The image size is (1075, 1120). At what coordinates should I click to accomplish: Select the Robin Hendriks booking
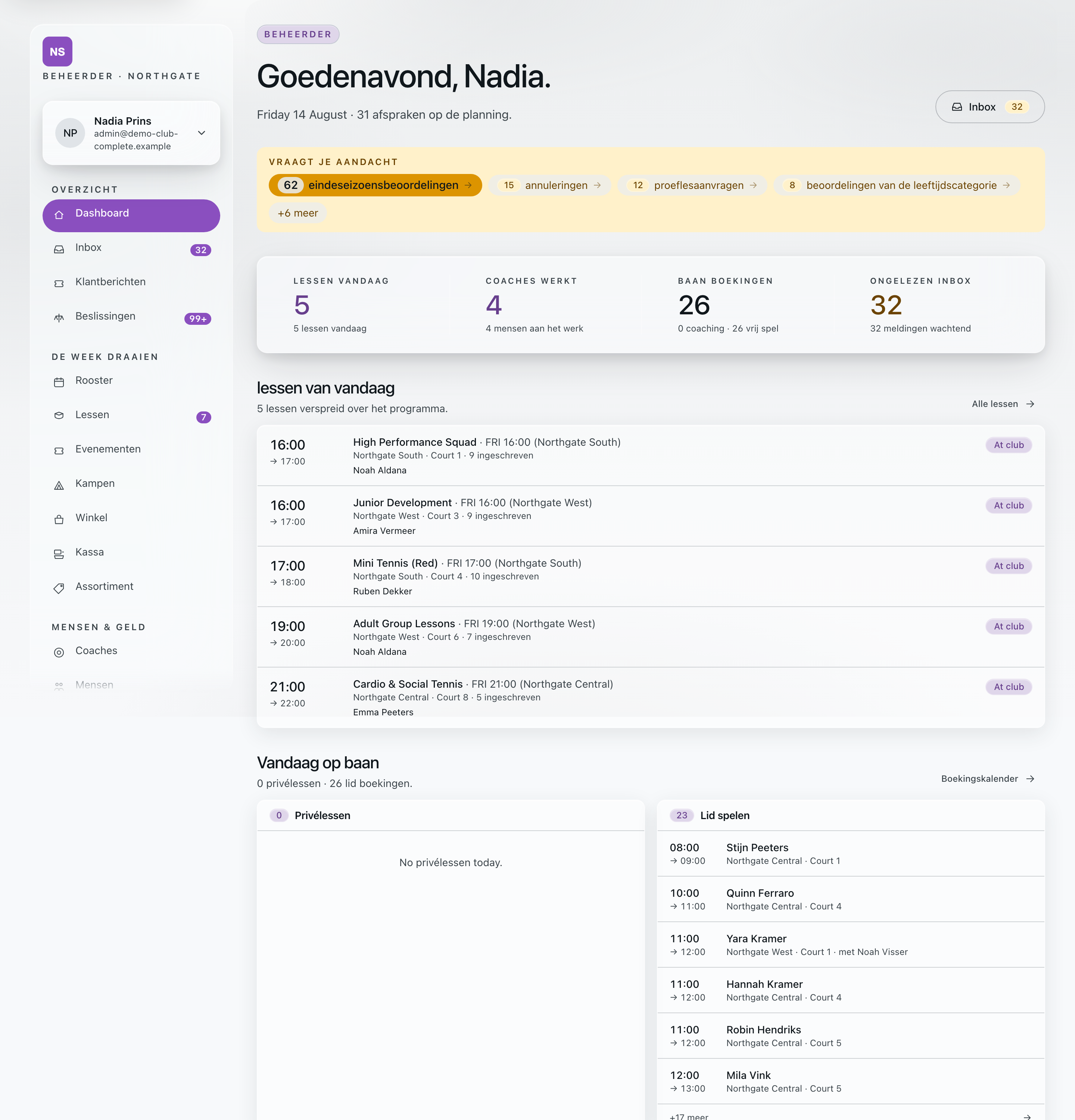point(851,1036)
